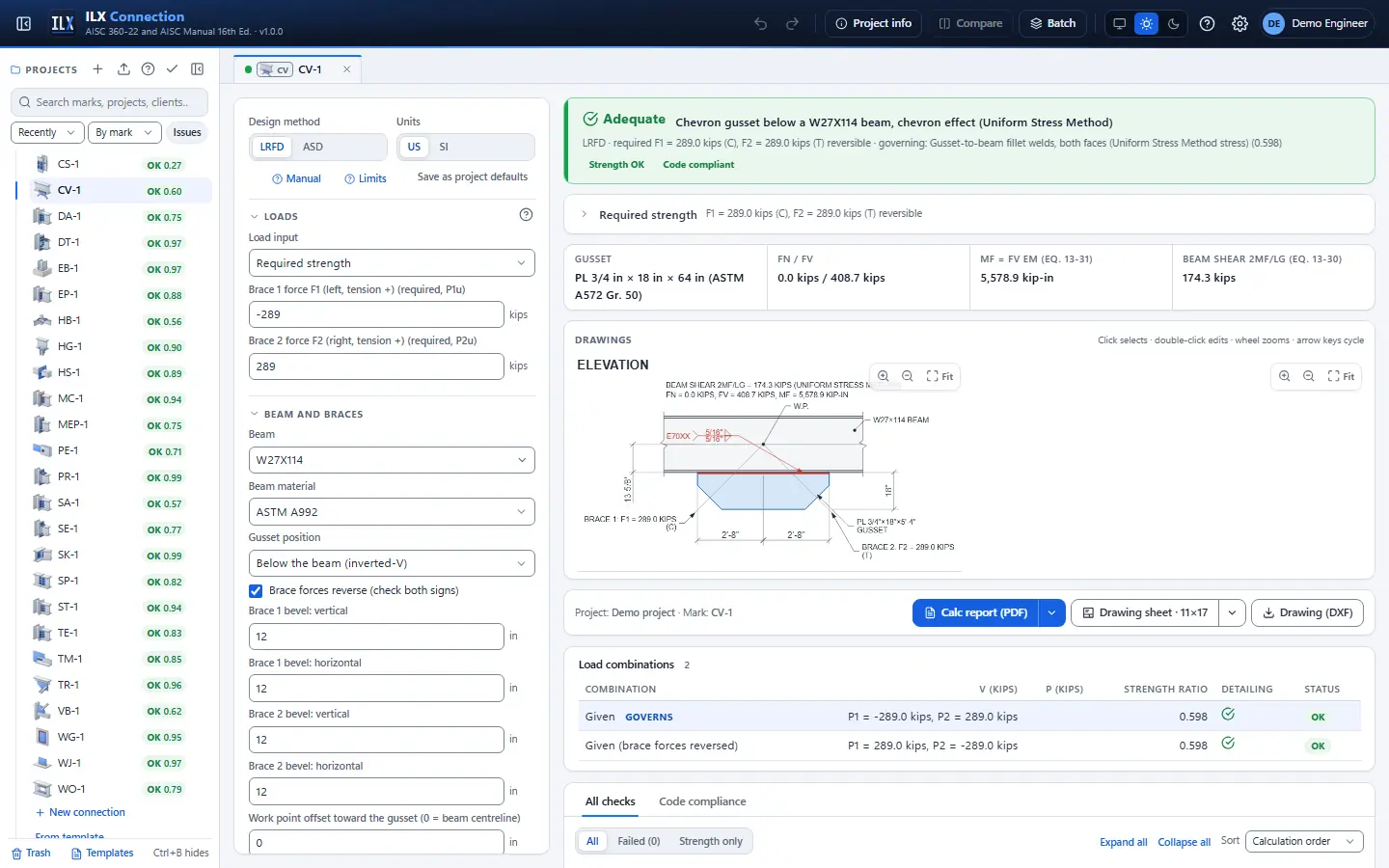Zoom out on the right-hand drawing view

(x=1309, y=376)
